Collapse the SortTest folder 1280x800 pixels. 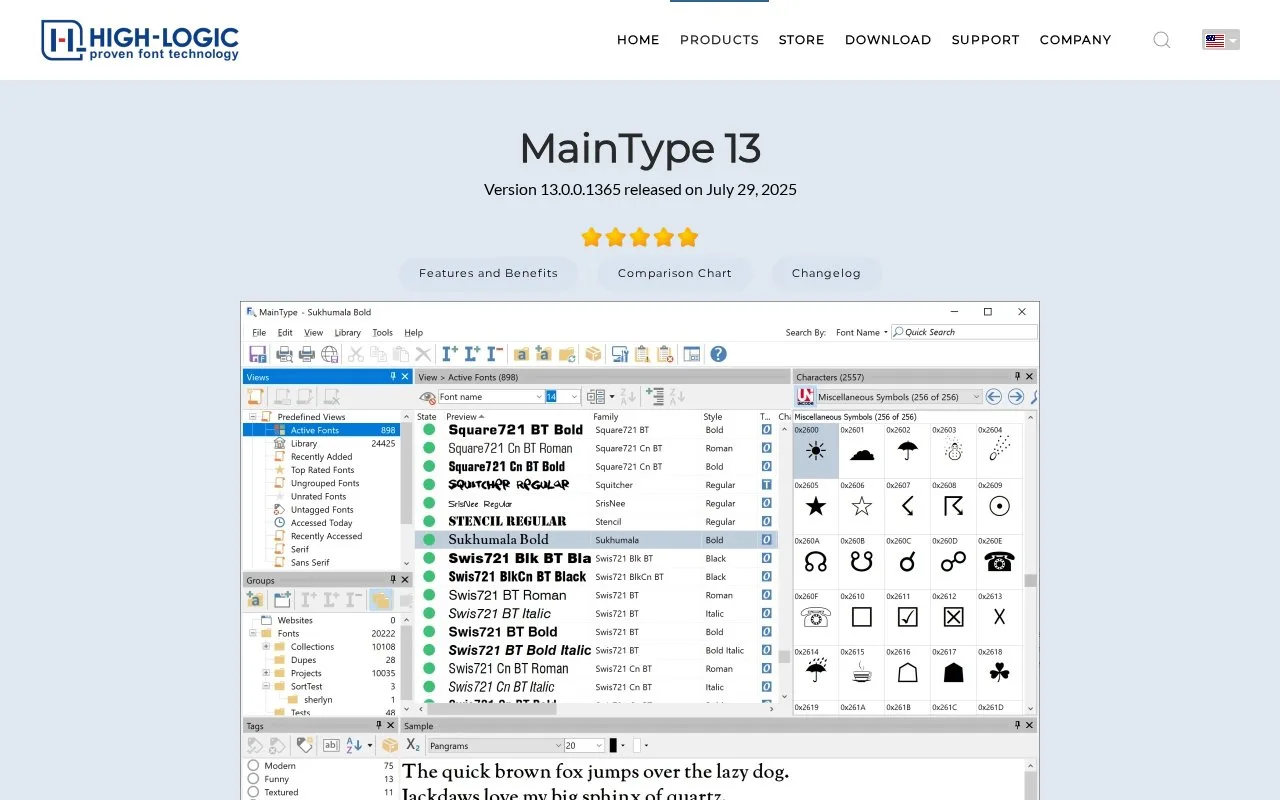[x=266, y=687]
